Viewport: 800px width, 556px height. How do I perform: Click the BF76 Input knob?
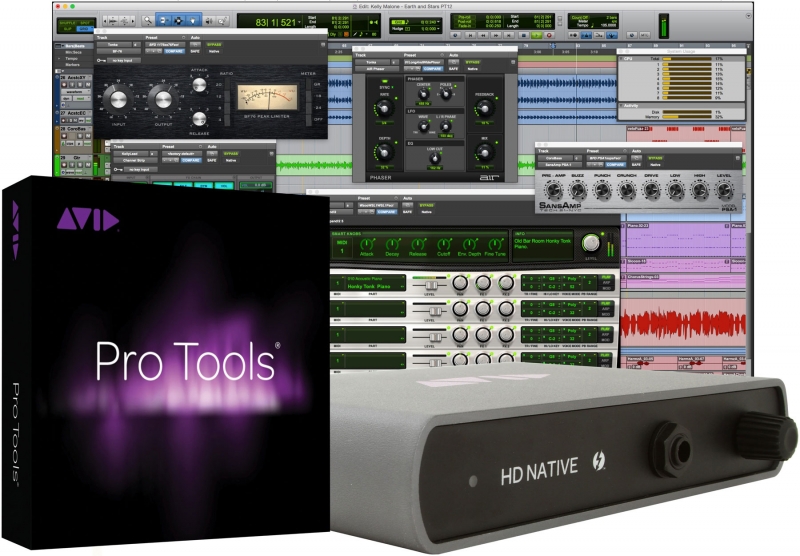(x=118, y=99)
